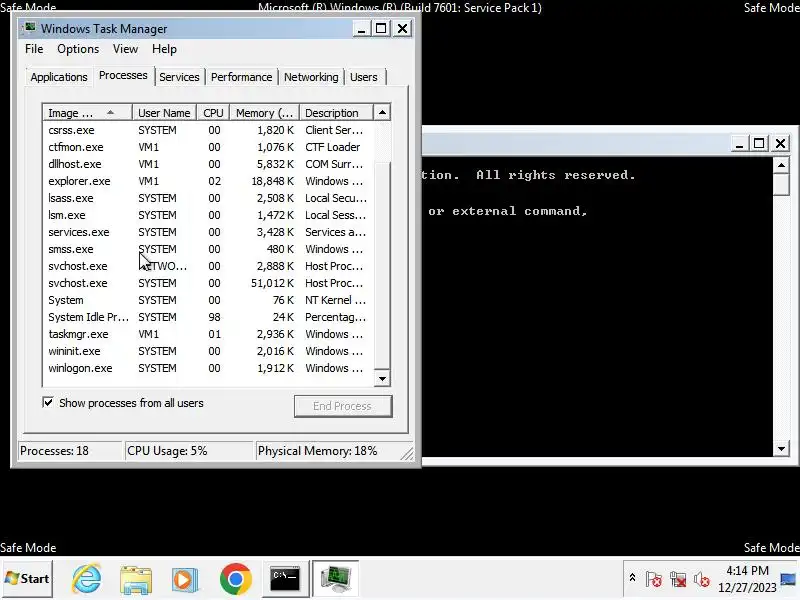Select the System Idle Process row

[x=209, y=317]
